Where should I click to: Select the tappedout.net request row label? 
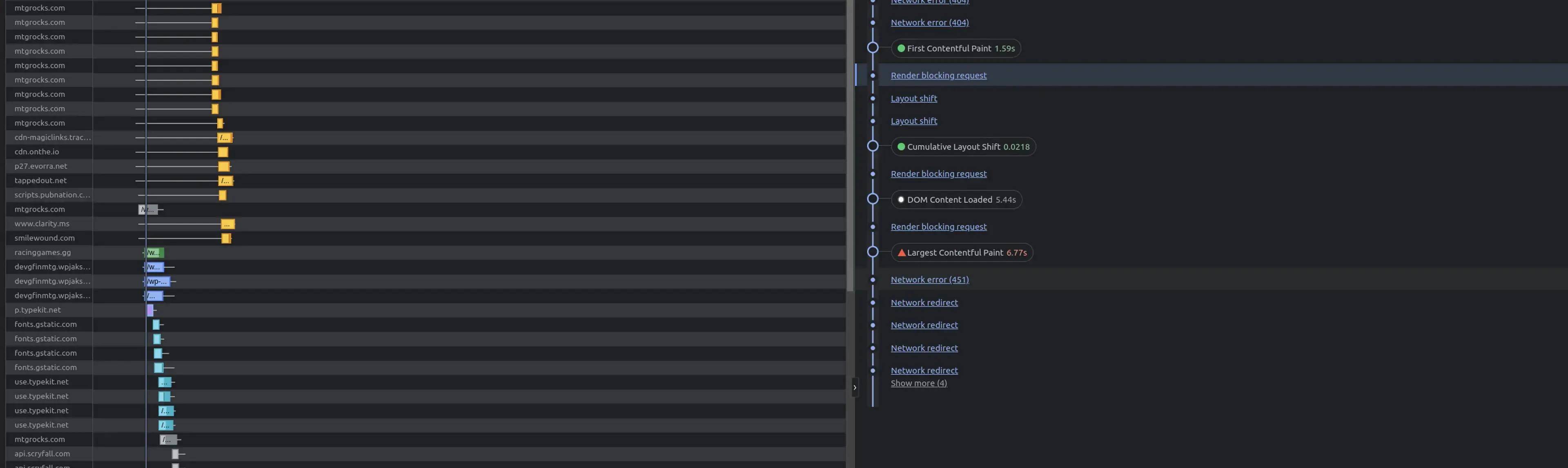pyautogui.click(x=40, y=181)
